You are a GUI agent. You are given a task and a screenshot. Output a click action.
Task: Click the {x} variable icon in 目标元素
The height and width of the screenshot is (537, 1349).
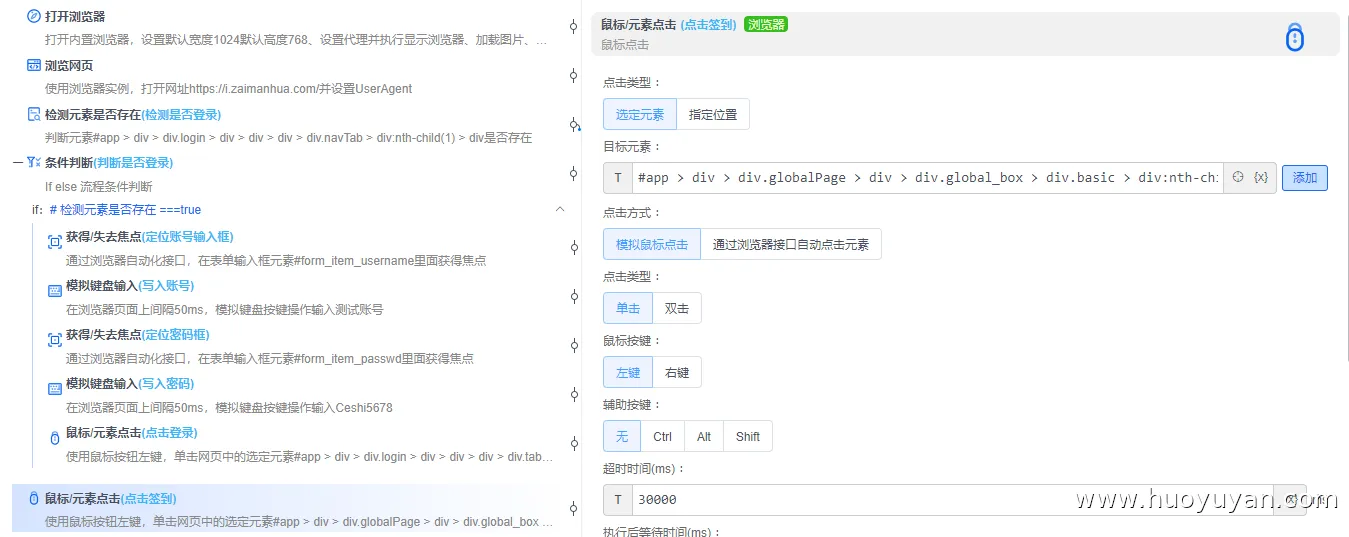coord(1261,177)
